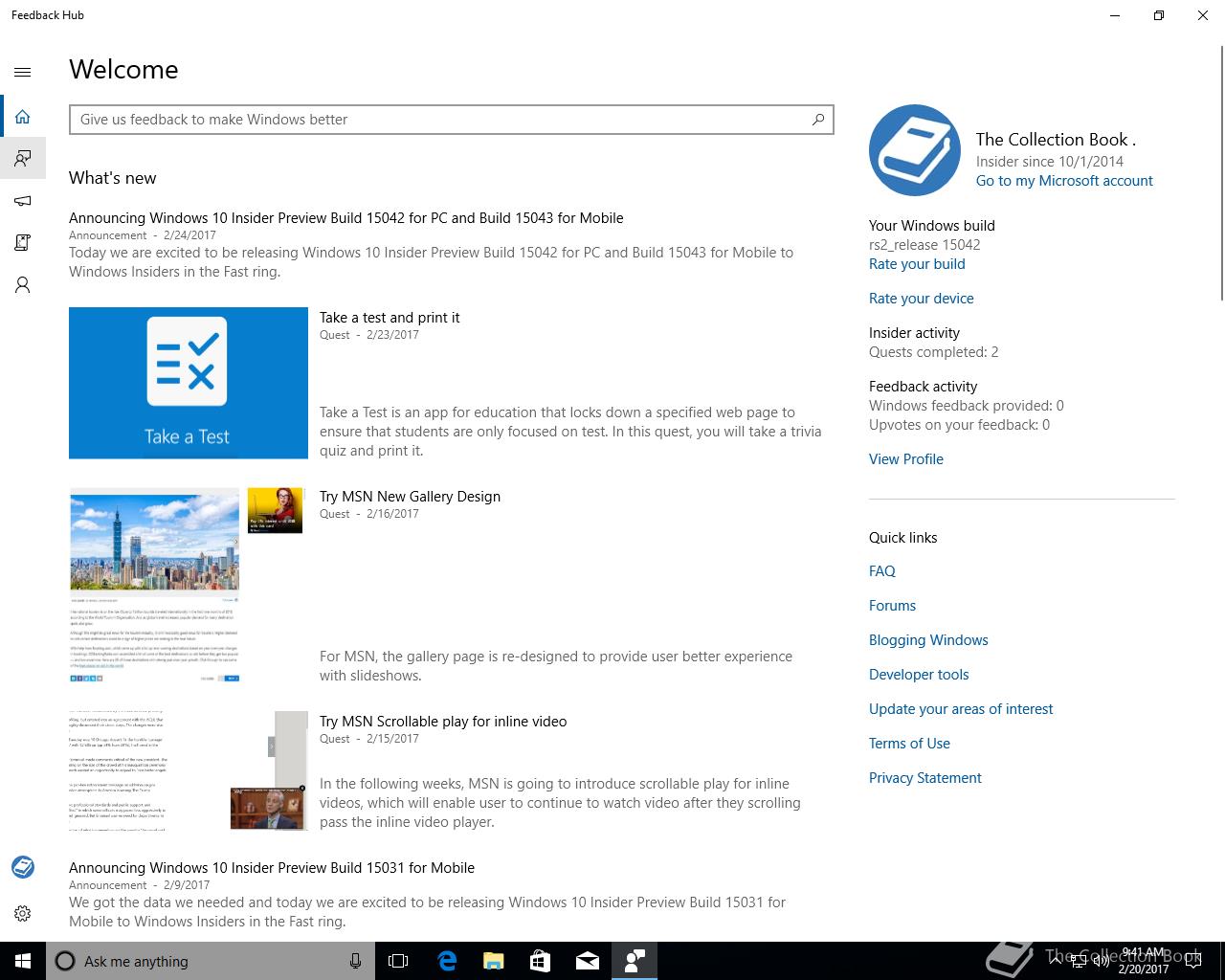
Task: Open Try MSN New Gallery Design quest
Action: (x=410, y=497)
